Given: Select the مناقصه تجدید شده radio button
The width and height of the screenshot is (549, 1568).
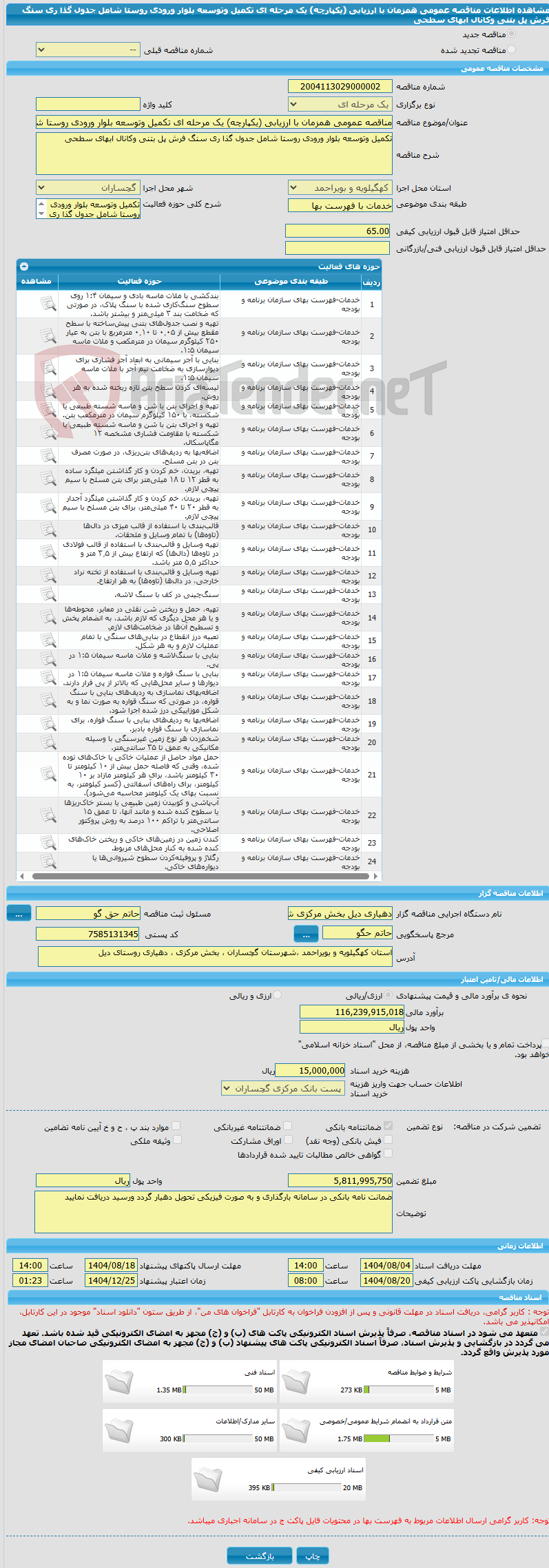Looking at the screenshot, I should click(x=511, y=50).
